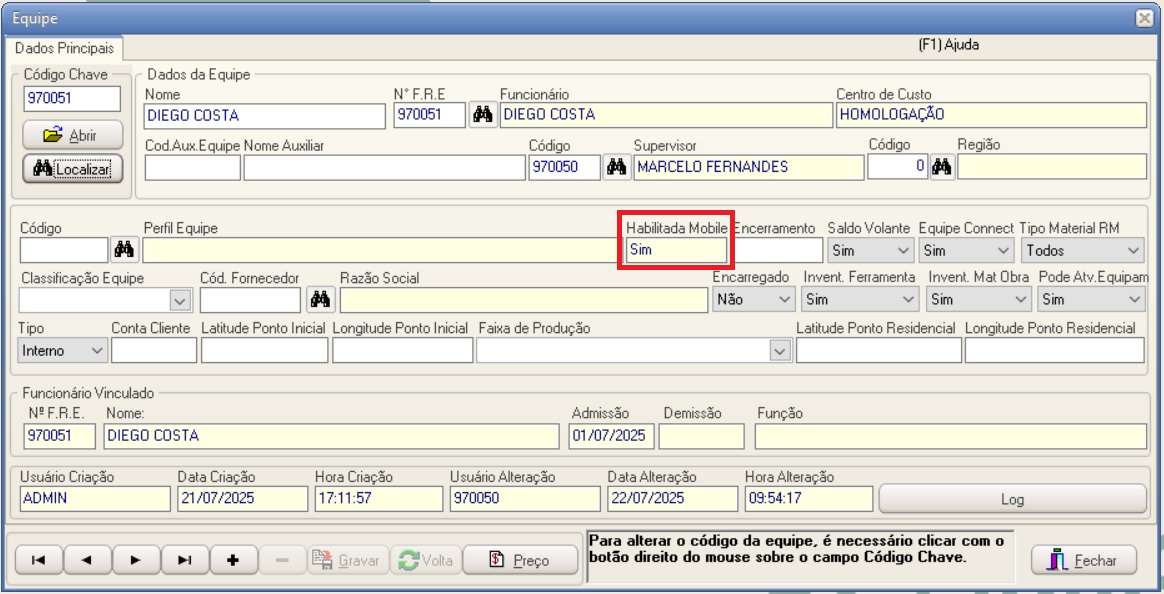Jump to last record navigation button
Image resolution: width=1164 pixels, height=594 pixels.
[x=183, y=561]
